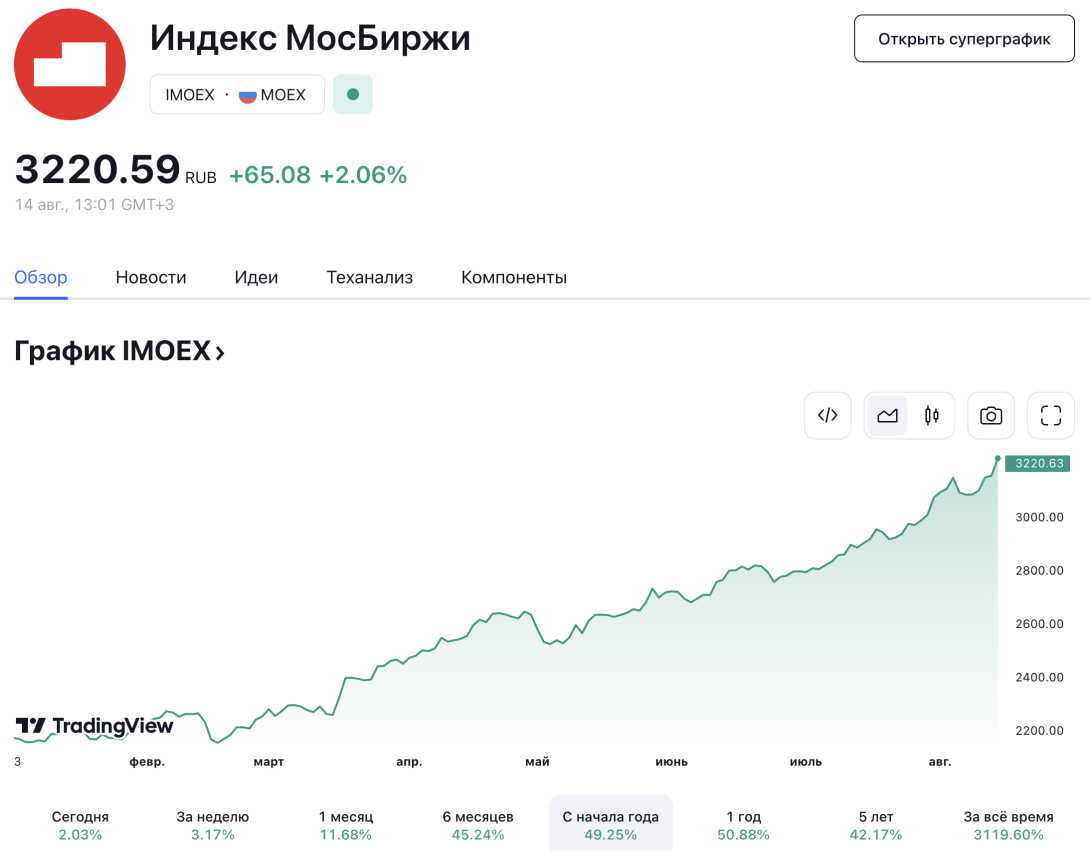Image resolution: width=1090 pixels, height=851 pixels.
Task: Take a chart snapshot with camera icon
Action: pyautogui.click(x=991, y=416)
